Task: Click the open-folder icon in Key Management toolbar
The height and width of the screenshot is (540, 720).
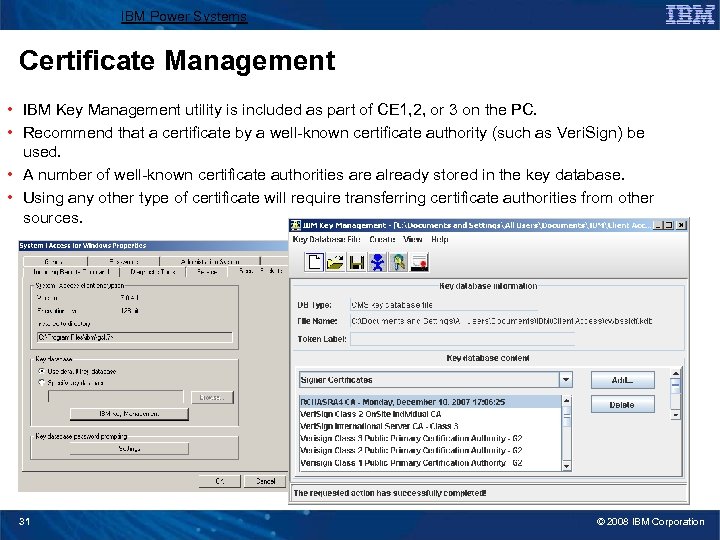Action: point(335,263)
